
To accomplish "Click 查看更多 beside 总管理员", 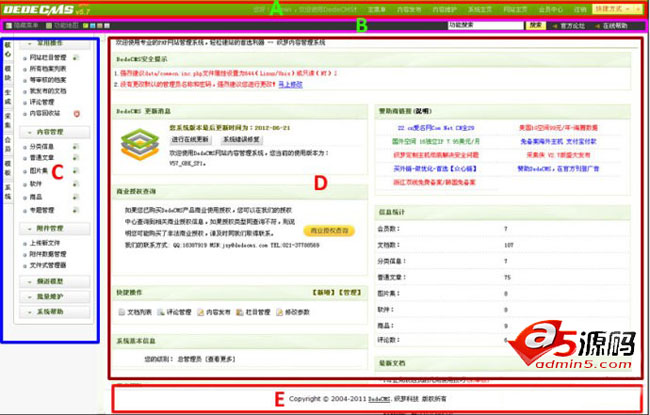I will pos(222,359).
